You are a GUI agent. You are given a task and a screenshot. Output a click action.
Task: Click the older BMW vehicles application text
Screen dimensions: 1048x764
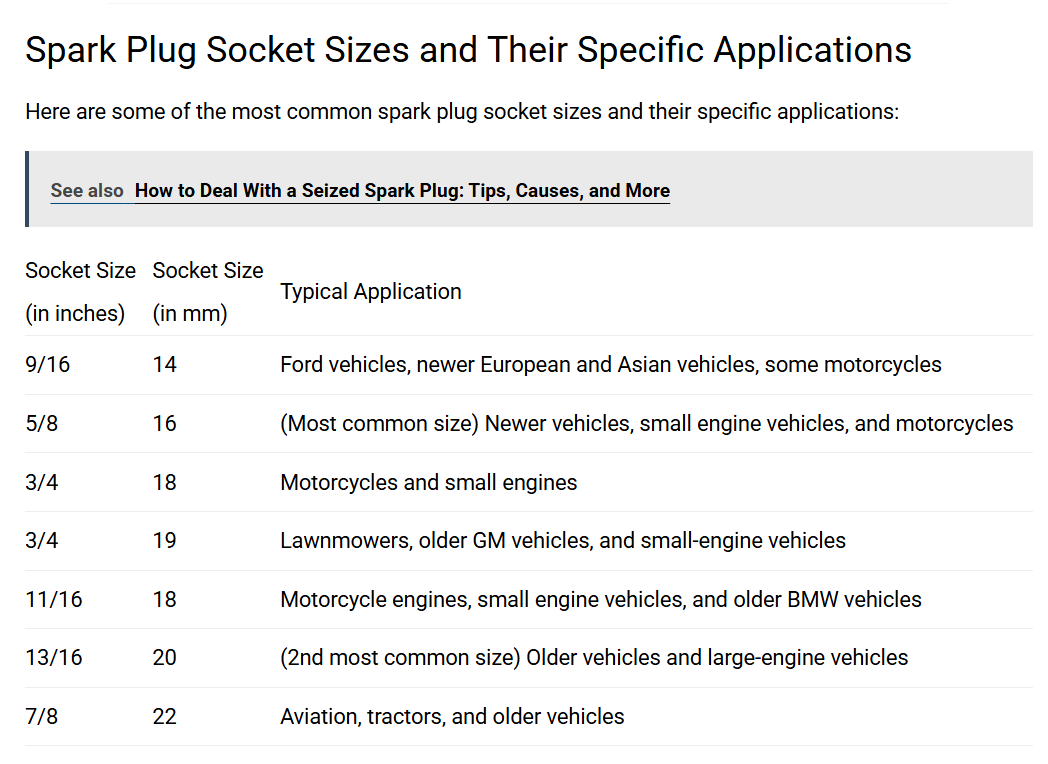(x=600, y=600)
